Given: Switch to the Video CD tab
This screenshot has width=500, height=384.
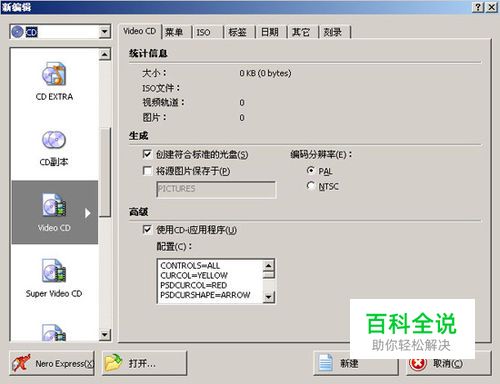Looking at the screenshot, I should point(140,31).
